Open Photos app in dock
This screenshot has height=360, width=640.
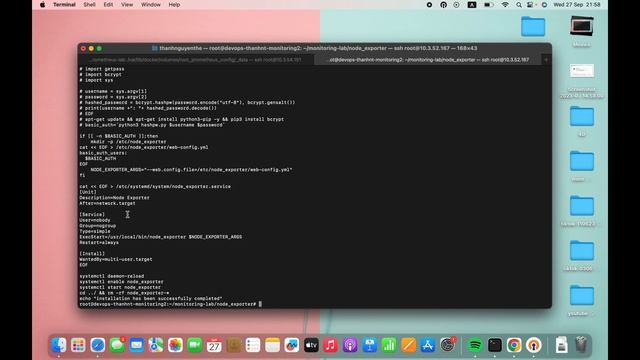[175, 345]
